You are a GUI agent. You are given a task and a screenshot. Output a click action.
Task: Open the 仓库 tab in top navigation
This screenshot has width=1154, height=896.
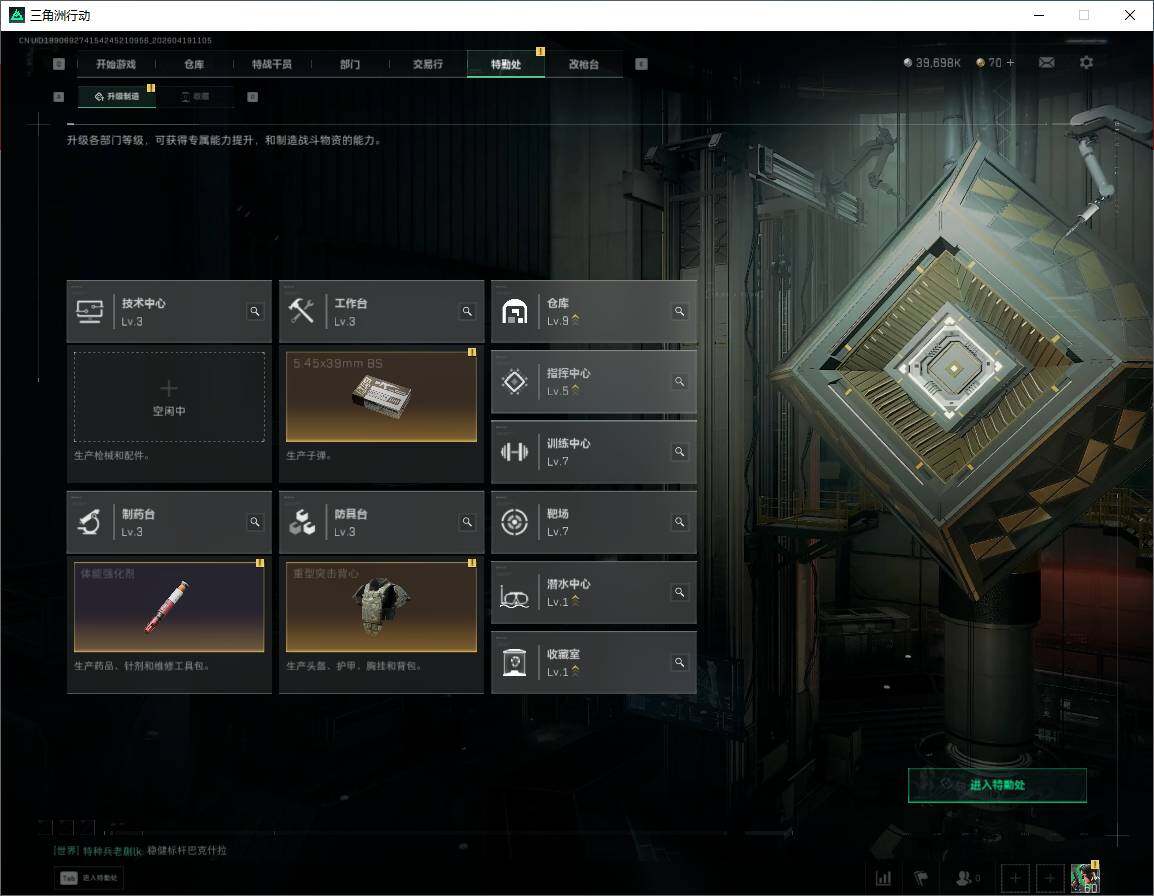coord(194,64)
